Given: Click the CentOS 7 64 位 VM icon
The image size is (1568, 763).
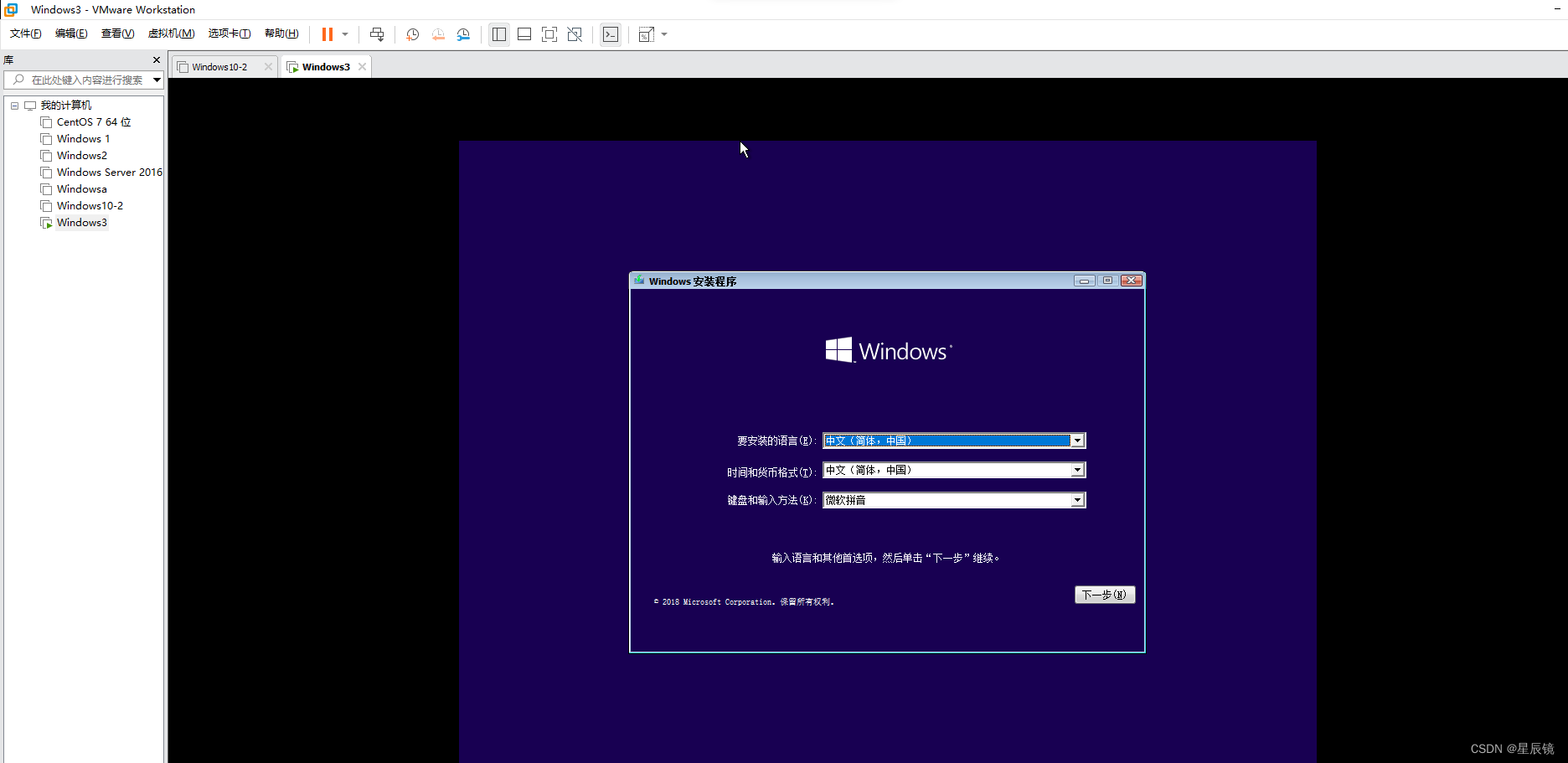Looking at the screenshot, I should point(47,122).
